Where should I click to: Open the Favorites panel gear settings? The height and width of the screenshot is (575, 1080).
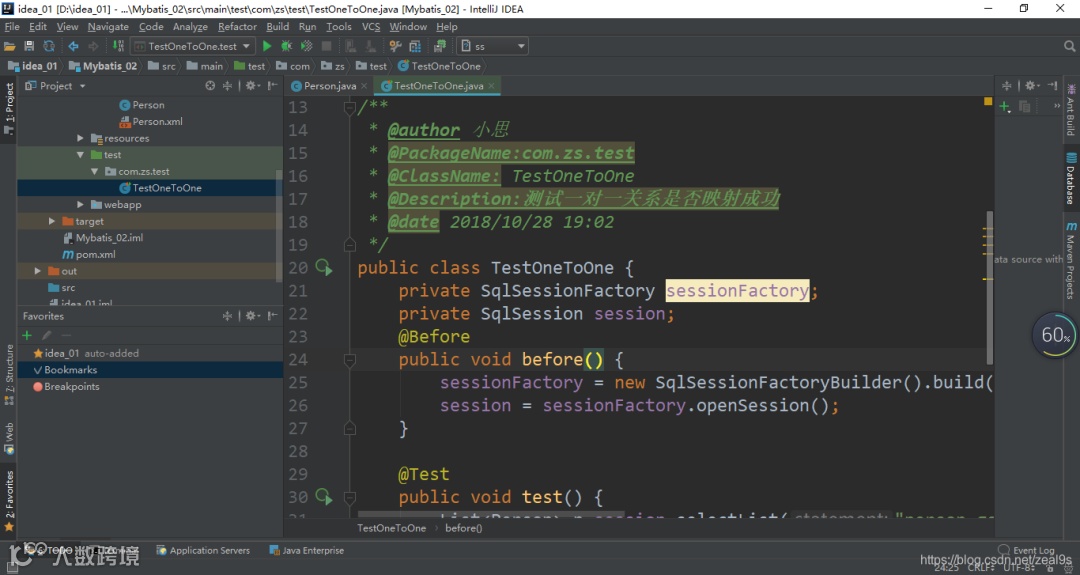coord(252,316)
